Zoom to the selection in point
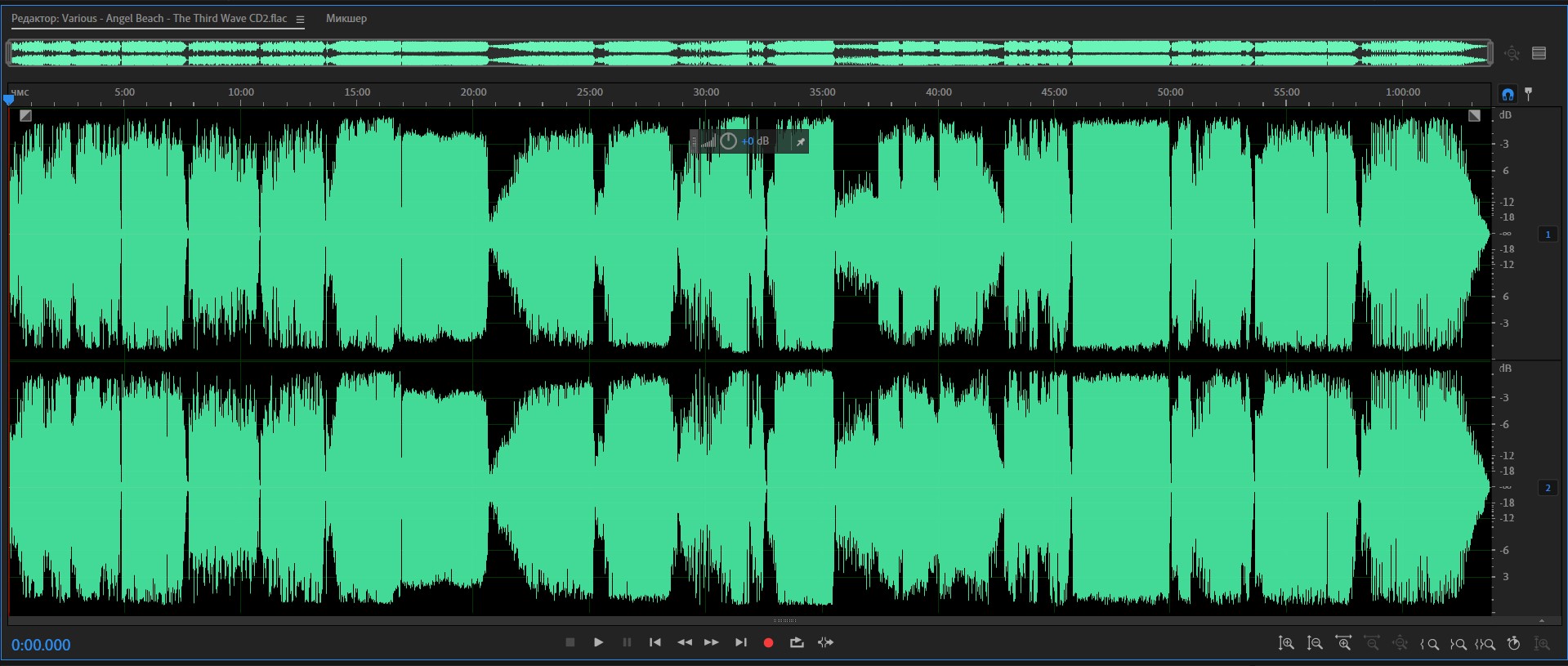The height and width of the screenshot is (666, 1568). point(1429,644)
